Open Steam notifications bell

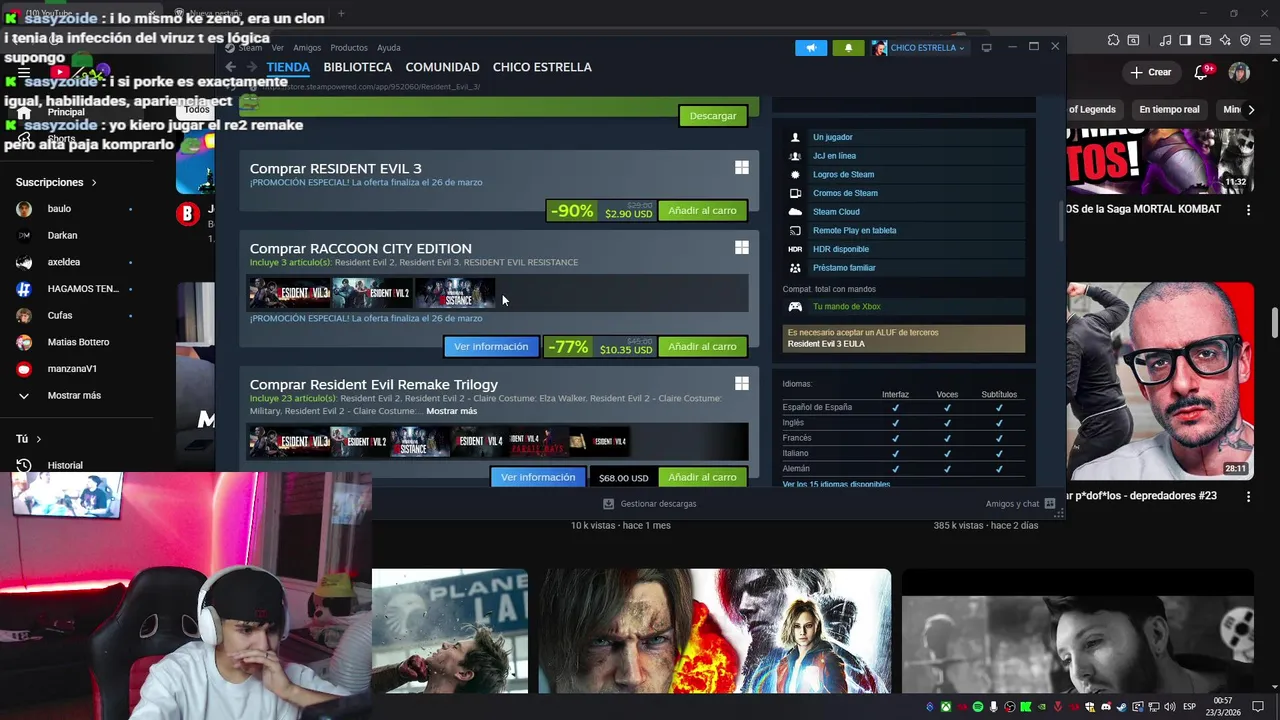tap(848, 48)
